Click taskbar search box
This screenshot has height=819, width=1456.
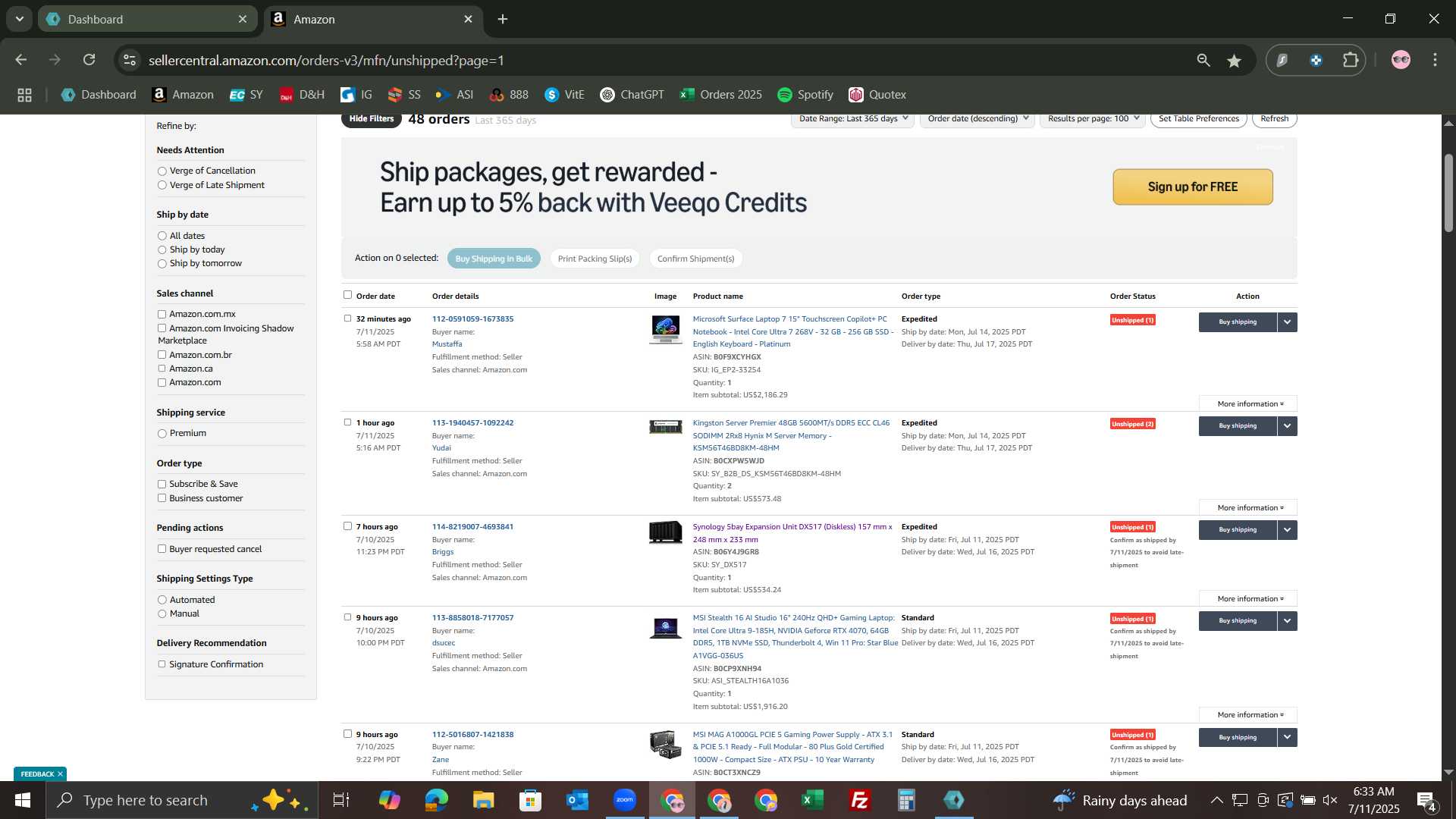pos(182,800)
